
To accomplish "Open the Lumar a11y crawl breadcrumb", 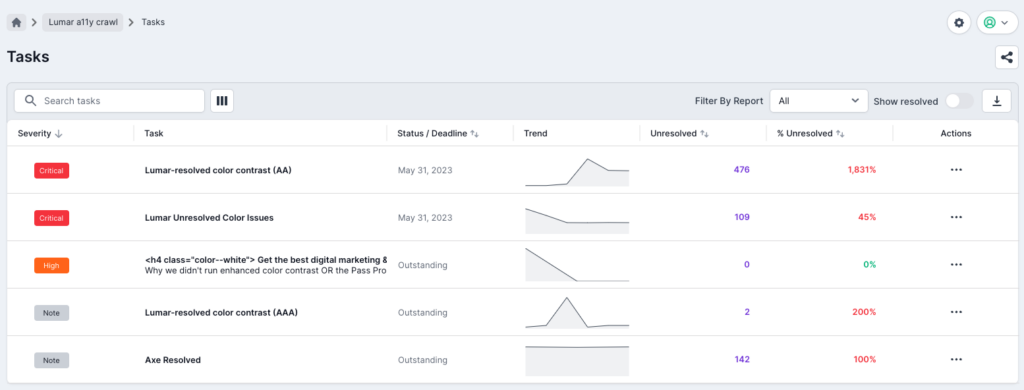I will click(82, 22).
